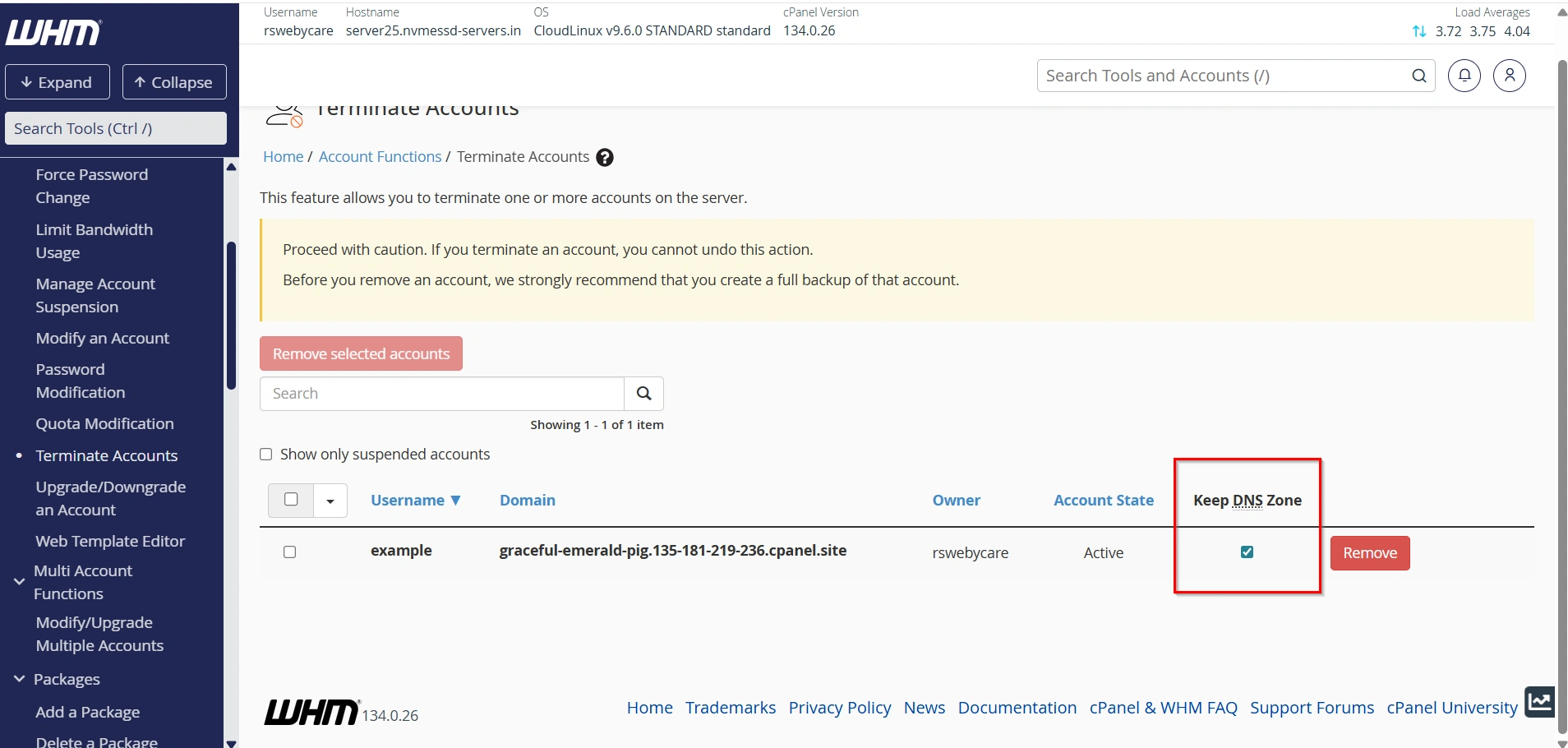Click the sidebar scrollbar thumb
The width and height of the screenshot is (1568, 748).
[231, 315]
